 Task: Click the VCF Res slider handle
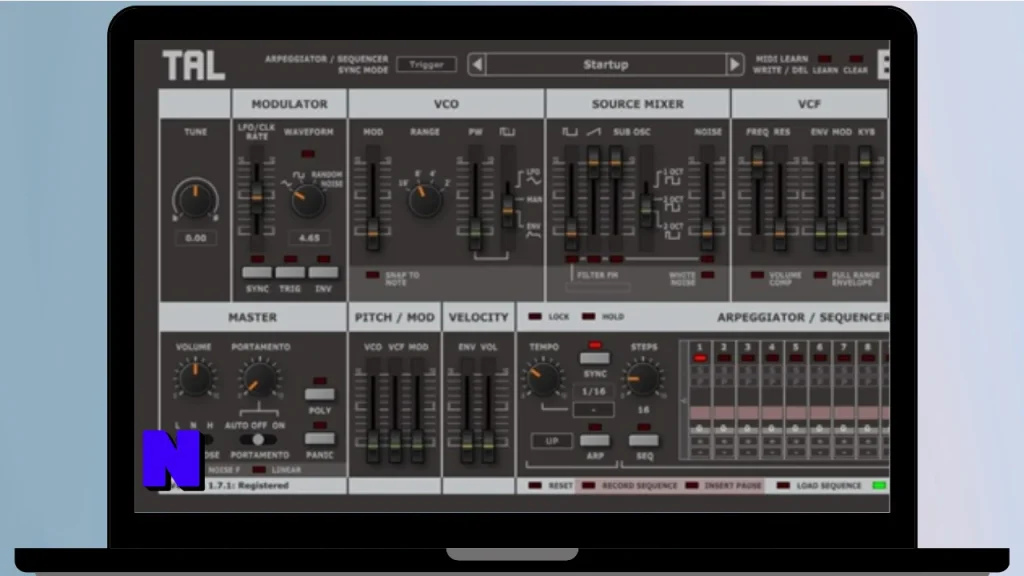click(x=779, y=232)
